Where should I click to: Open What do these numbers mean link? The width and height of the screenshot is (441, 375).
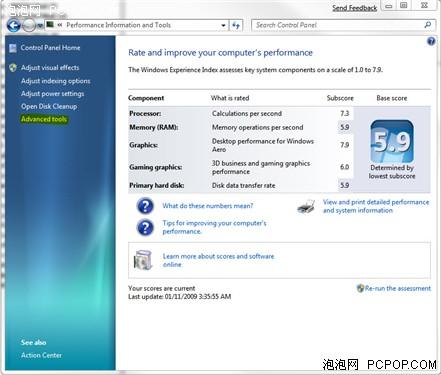point(208,206)
